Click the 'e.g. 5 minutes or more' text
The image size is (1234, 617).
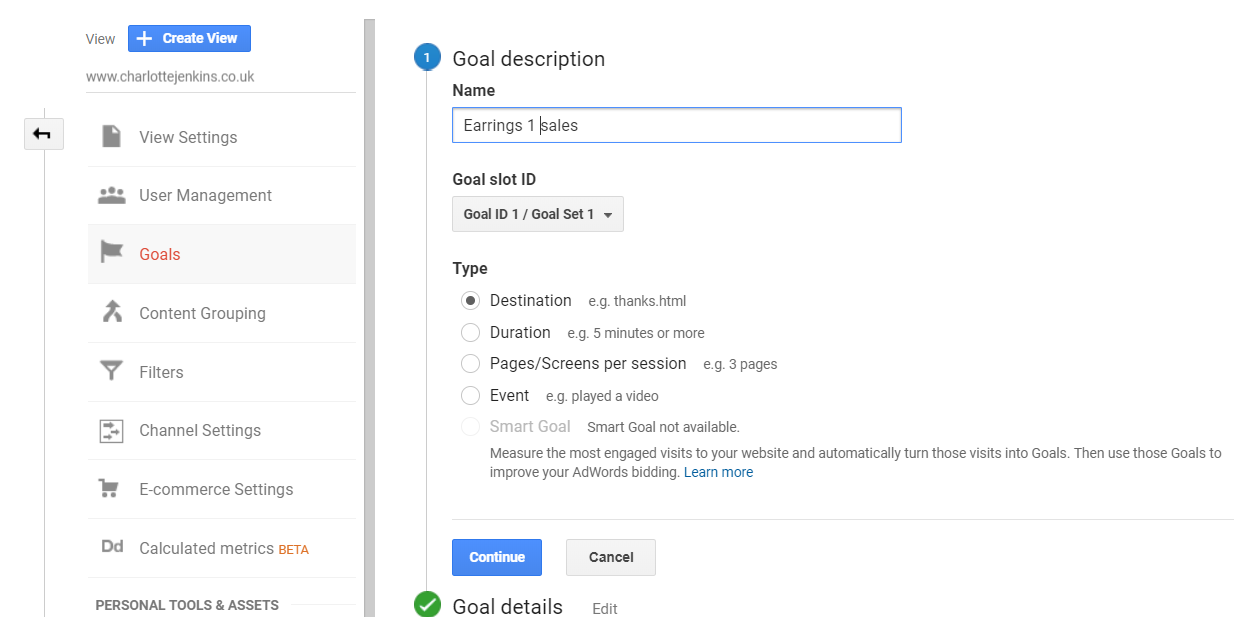tap(636, 333)
